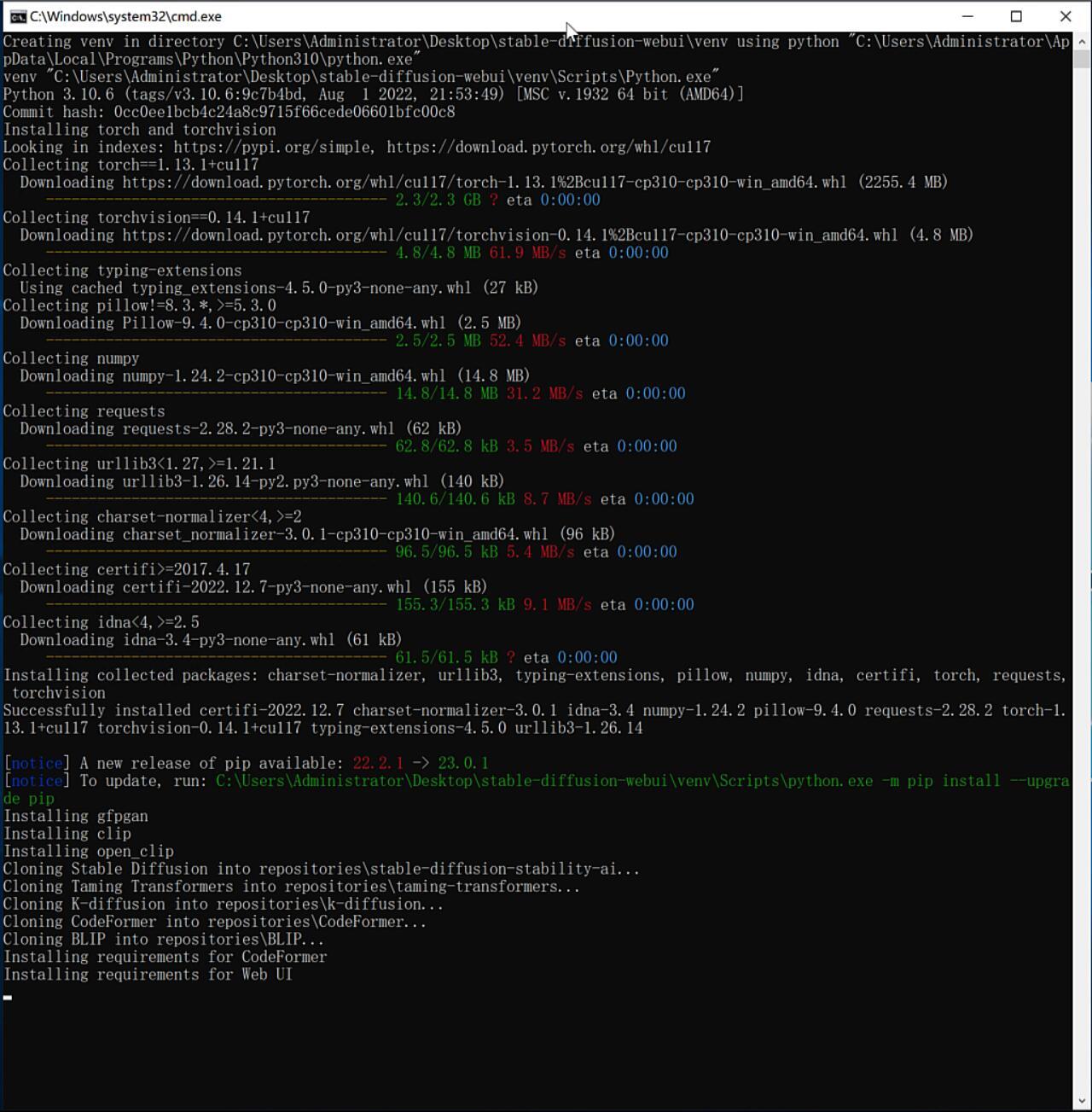
Task: Click the 'Cloning BLIP' line
Action: point(164,940)
